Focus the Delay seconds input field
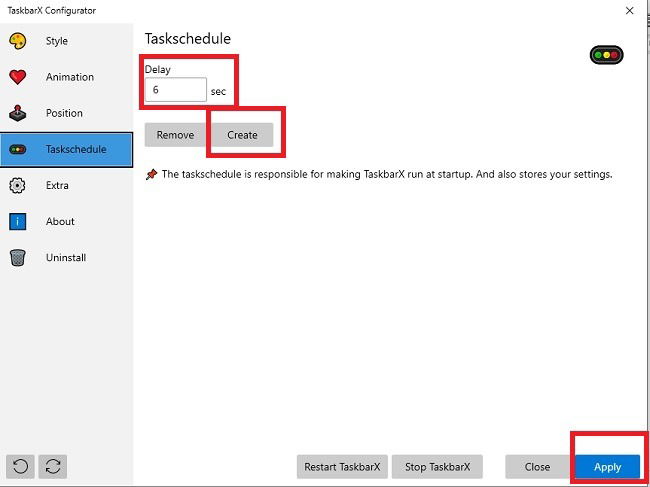The width and height of the screenshot is (650, 487). [x=176, y=90]
